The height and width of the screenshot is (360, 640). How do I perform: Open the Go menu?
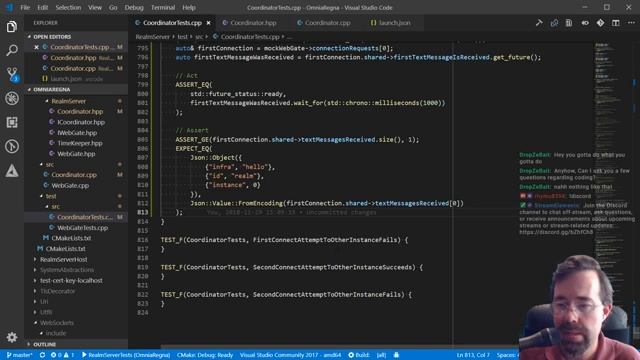click(x=113, y=7)
